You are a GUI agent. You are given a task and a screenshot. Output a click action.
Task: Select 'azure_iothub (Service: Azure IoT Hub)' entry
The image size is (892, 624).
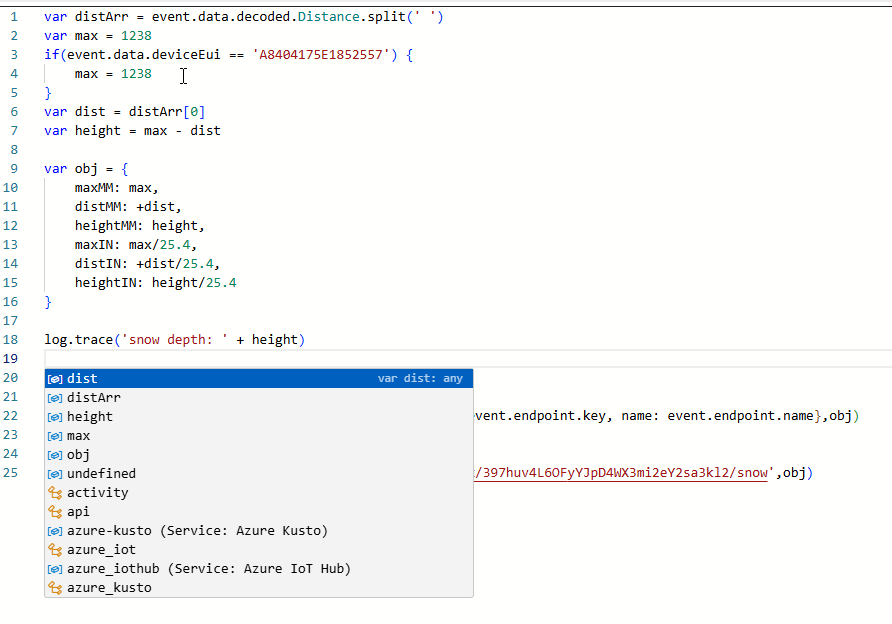coord(259,569)
